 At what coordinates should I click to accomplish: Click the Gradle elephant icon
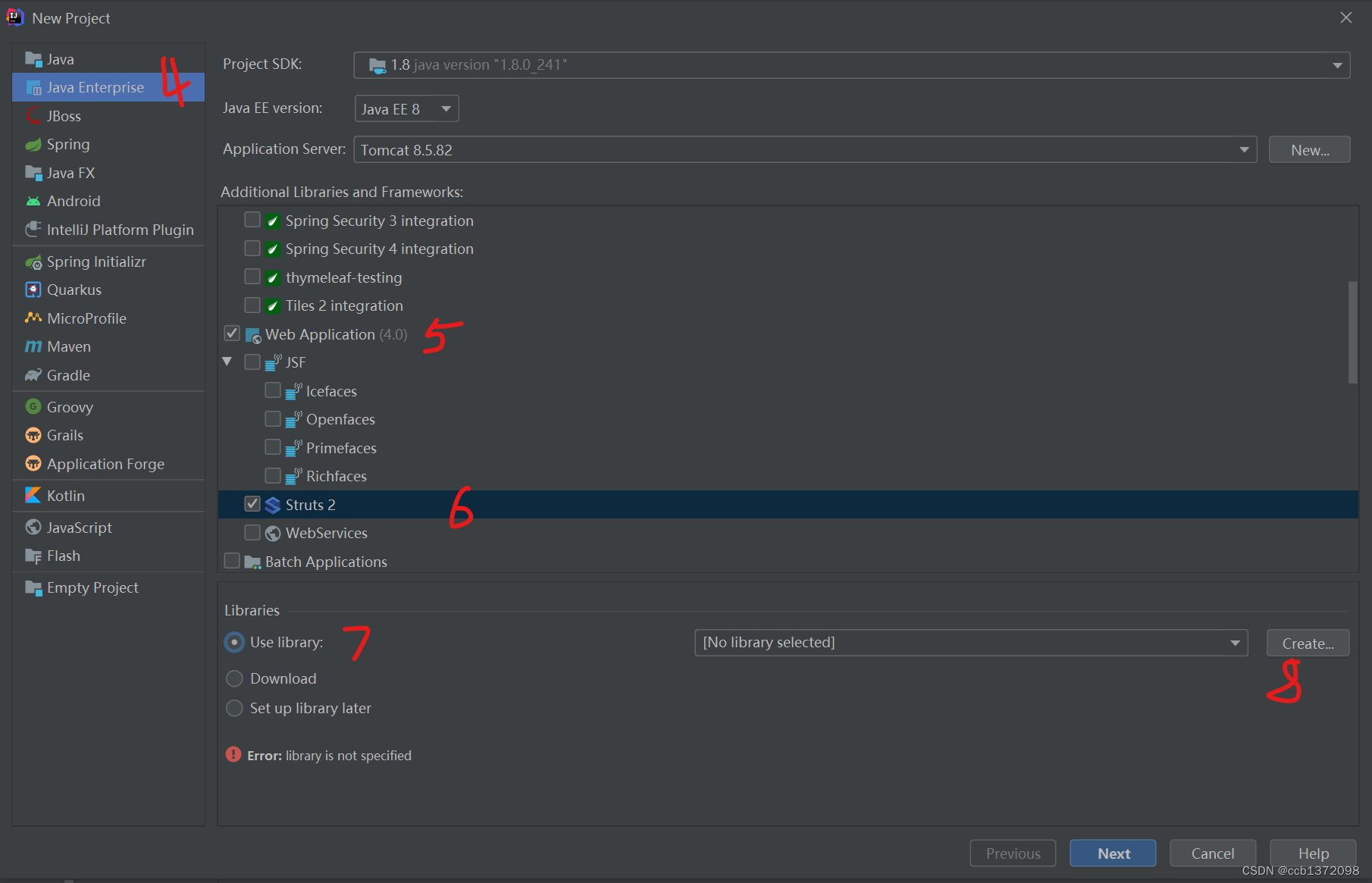[33, 375]
